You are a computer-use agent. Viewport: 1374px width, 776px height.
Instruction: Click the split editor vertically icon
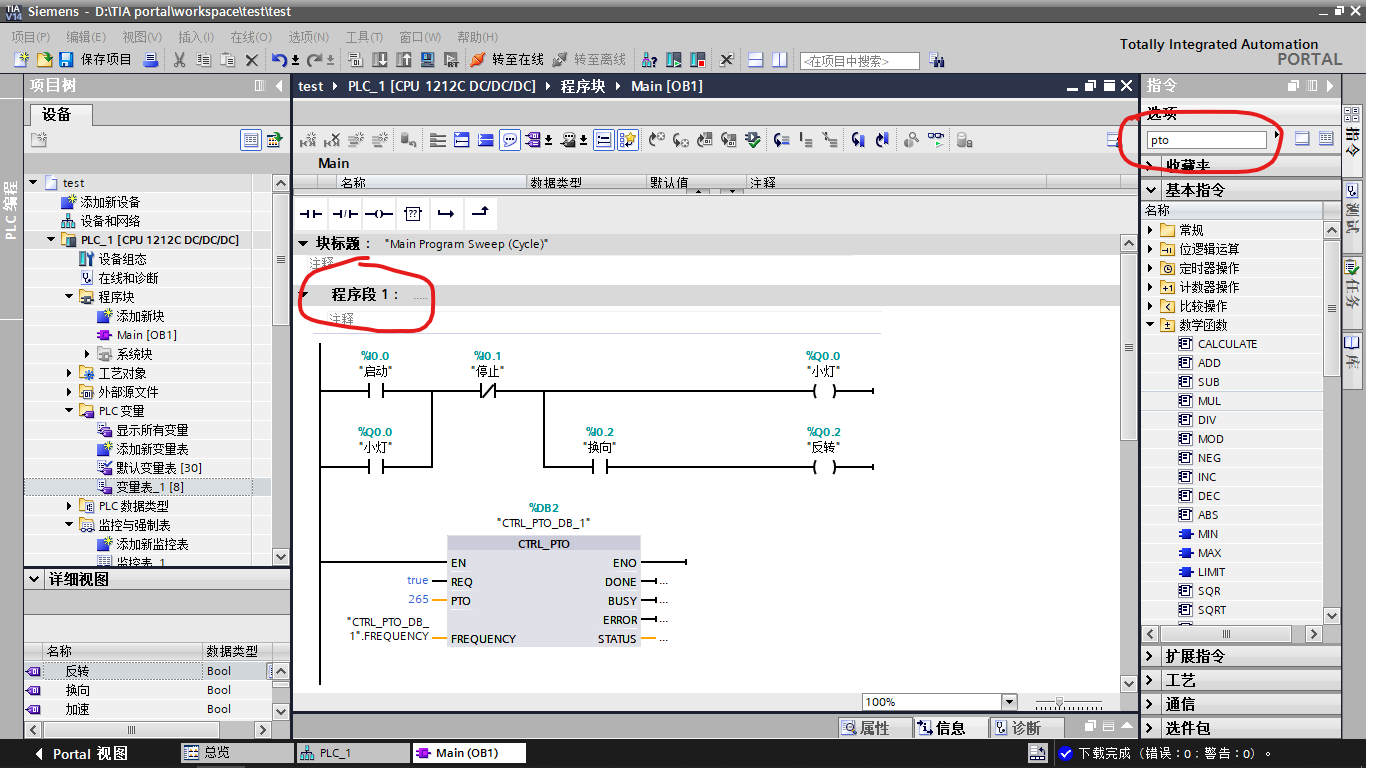tap(779, 60)
